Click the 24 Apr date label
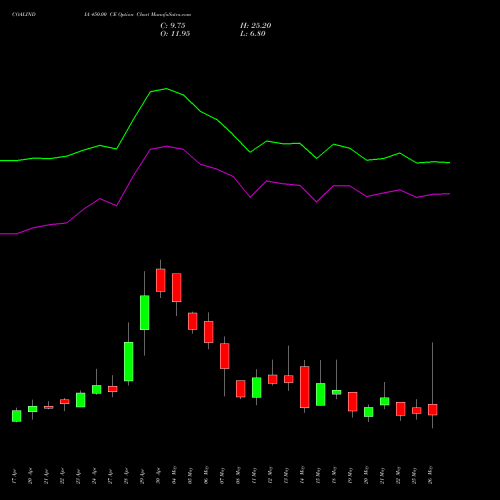The image size is (500, 500). (x=94, y=476)
